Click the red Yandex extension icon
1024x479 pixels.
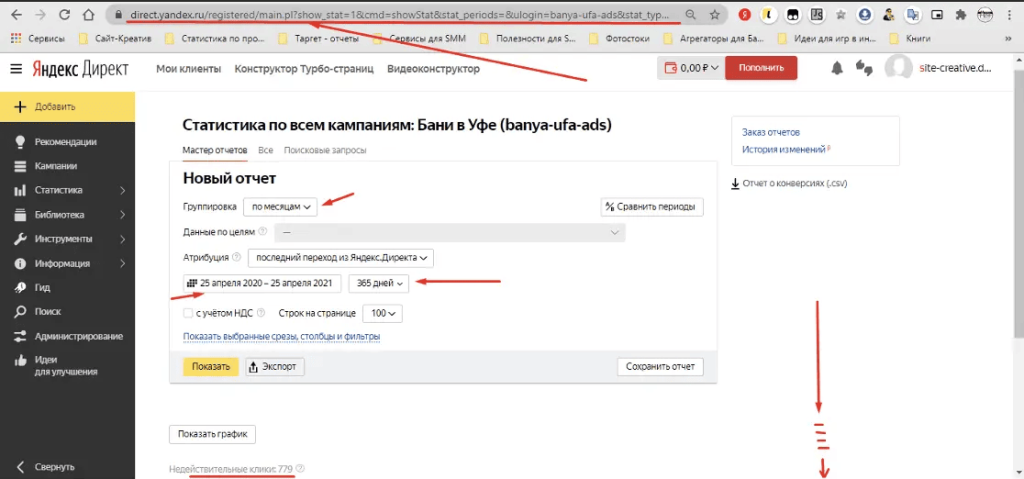pos(745,14)
